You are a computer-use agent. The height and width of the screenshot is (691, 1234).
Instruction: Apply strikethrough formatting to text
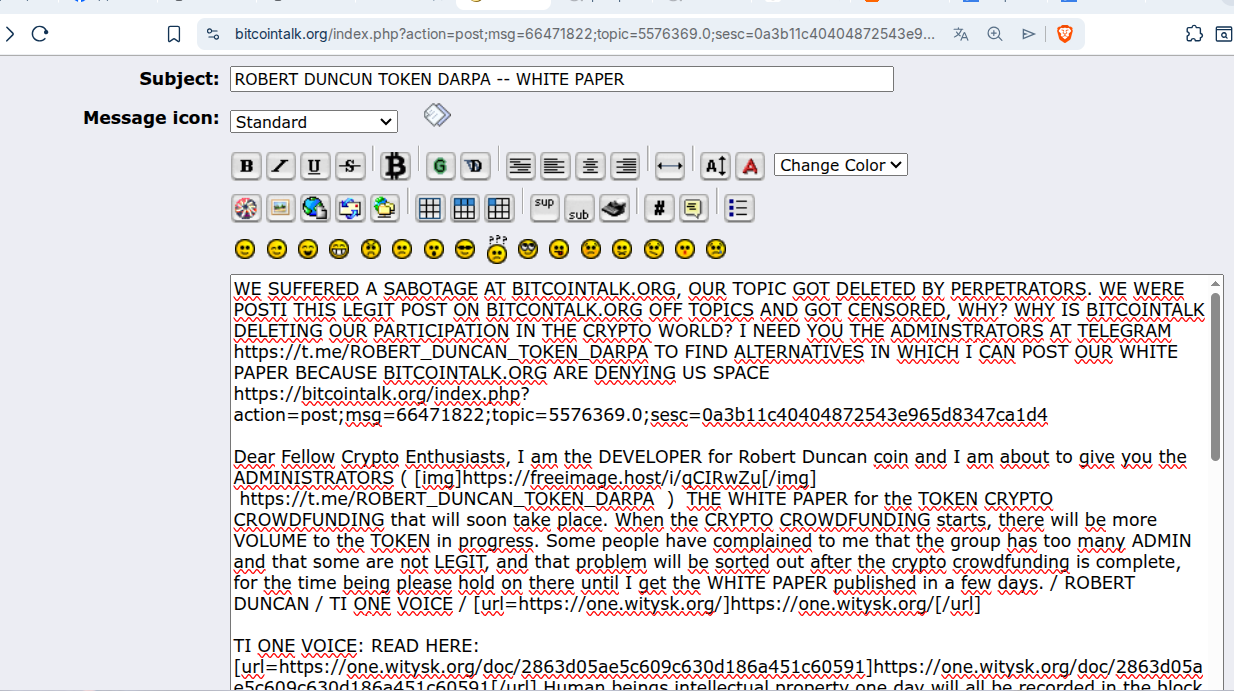click(349, 166)
